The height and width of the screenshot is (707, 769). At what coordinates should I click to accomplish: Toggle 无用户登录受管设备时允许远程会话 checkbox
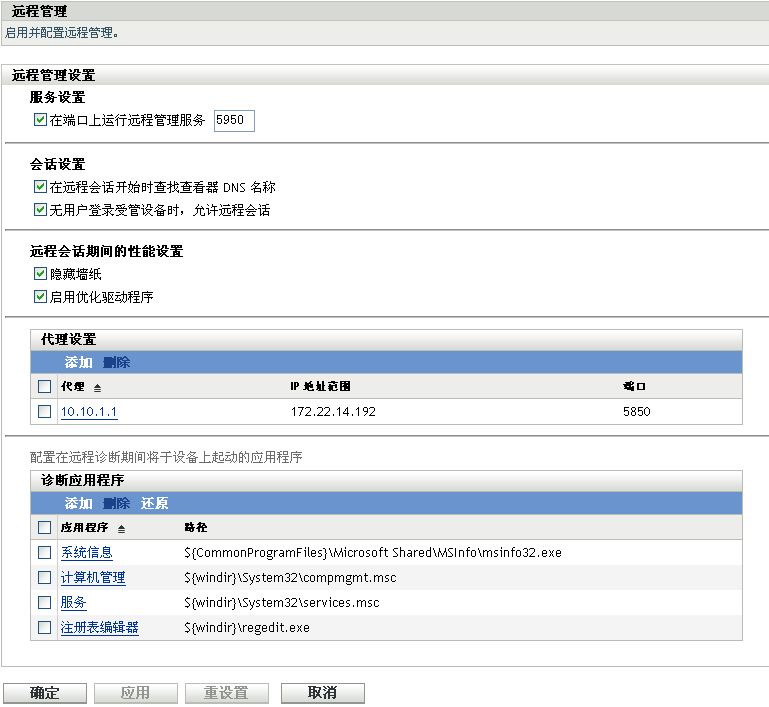point(40,210)
